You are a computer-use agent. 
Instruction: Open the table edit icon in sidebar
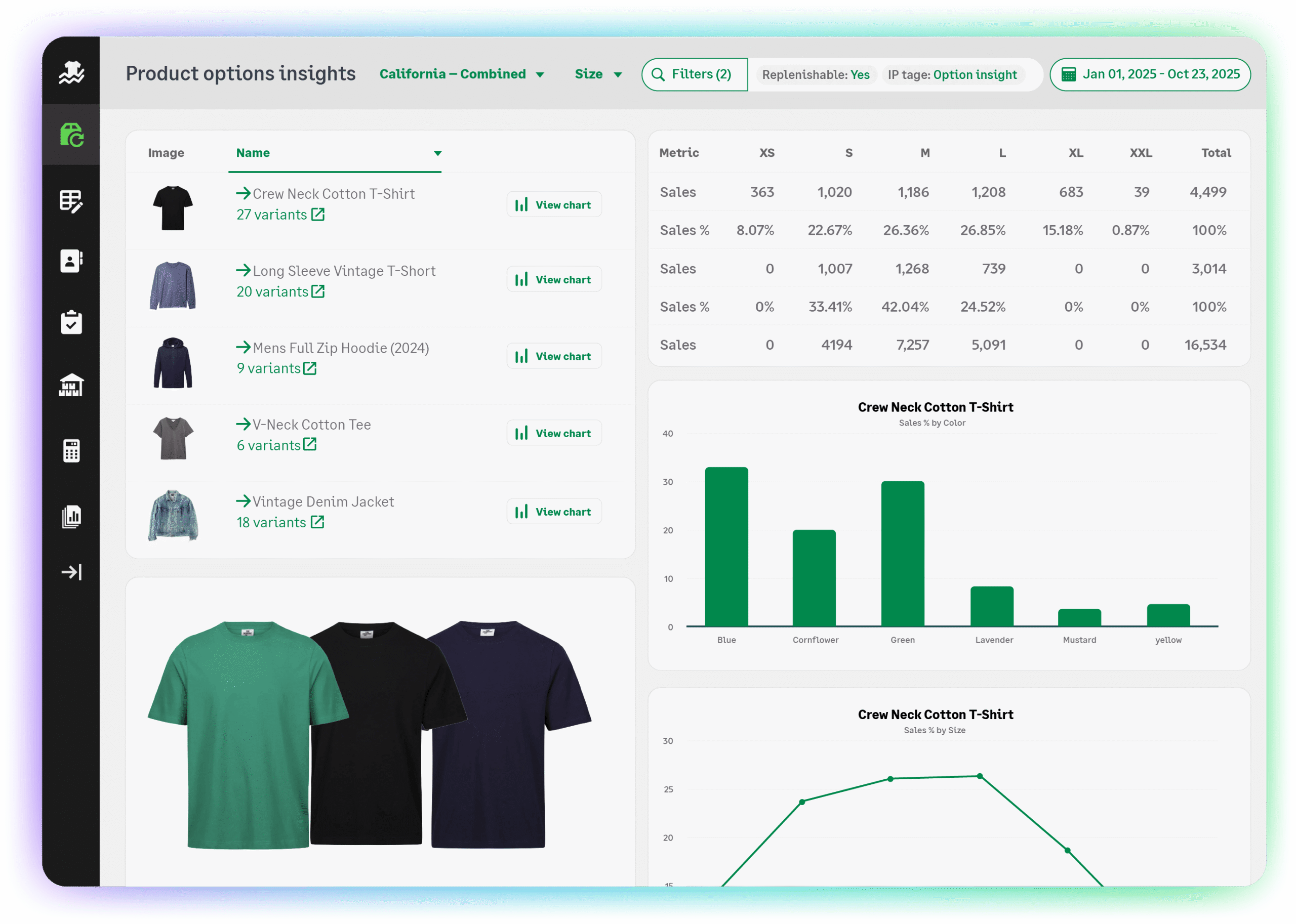click(71, 201)
